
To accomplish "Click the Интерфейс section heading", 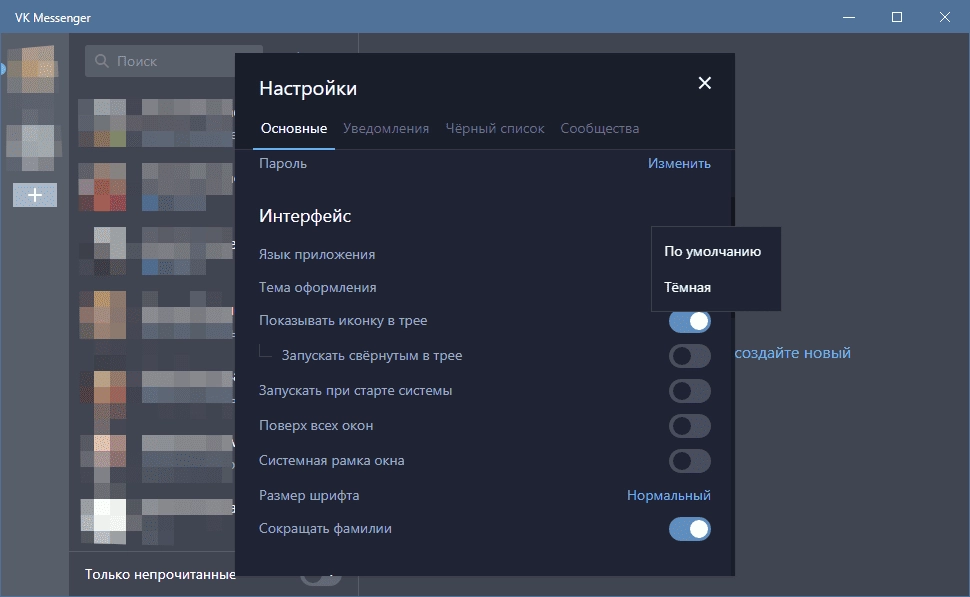I will (305, 216).
